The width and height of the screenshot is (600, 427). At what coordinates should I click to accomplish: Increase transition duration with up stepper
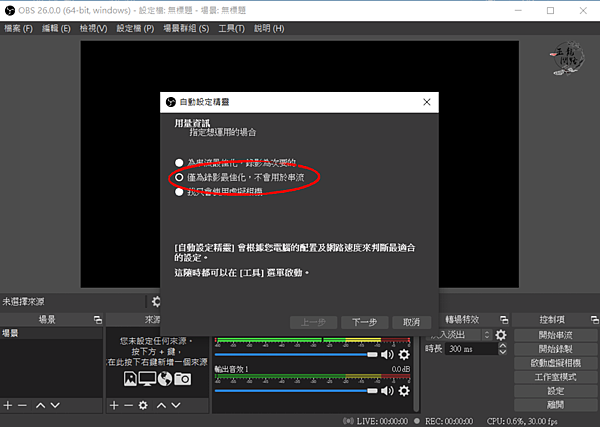503,346
